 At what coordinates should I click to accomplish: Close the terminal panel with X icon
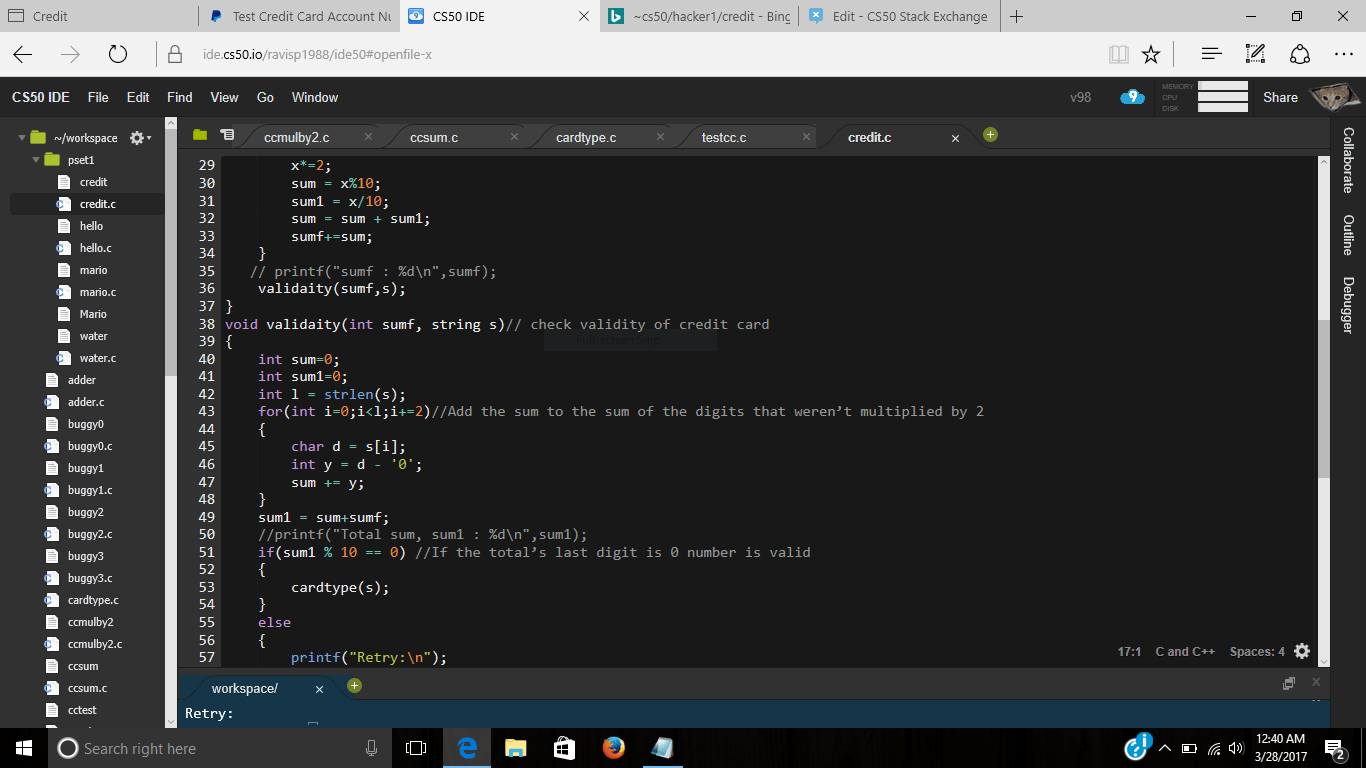tap(1316, 682)
